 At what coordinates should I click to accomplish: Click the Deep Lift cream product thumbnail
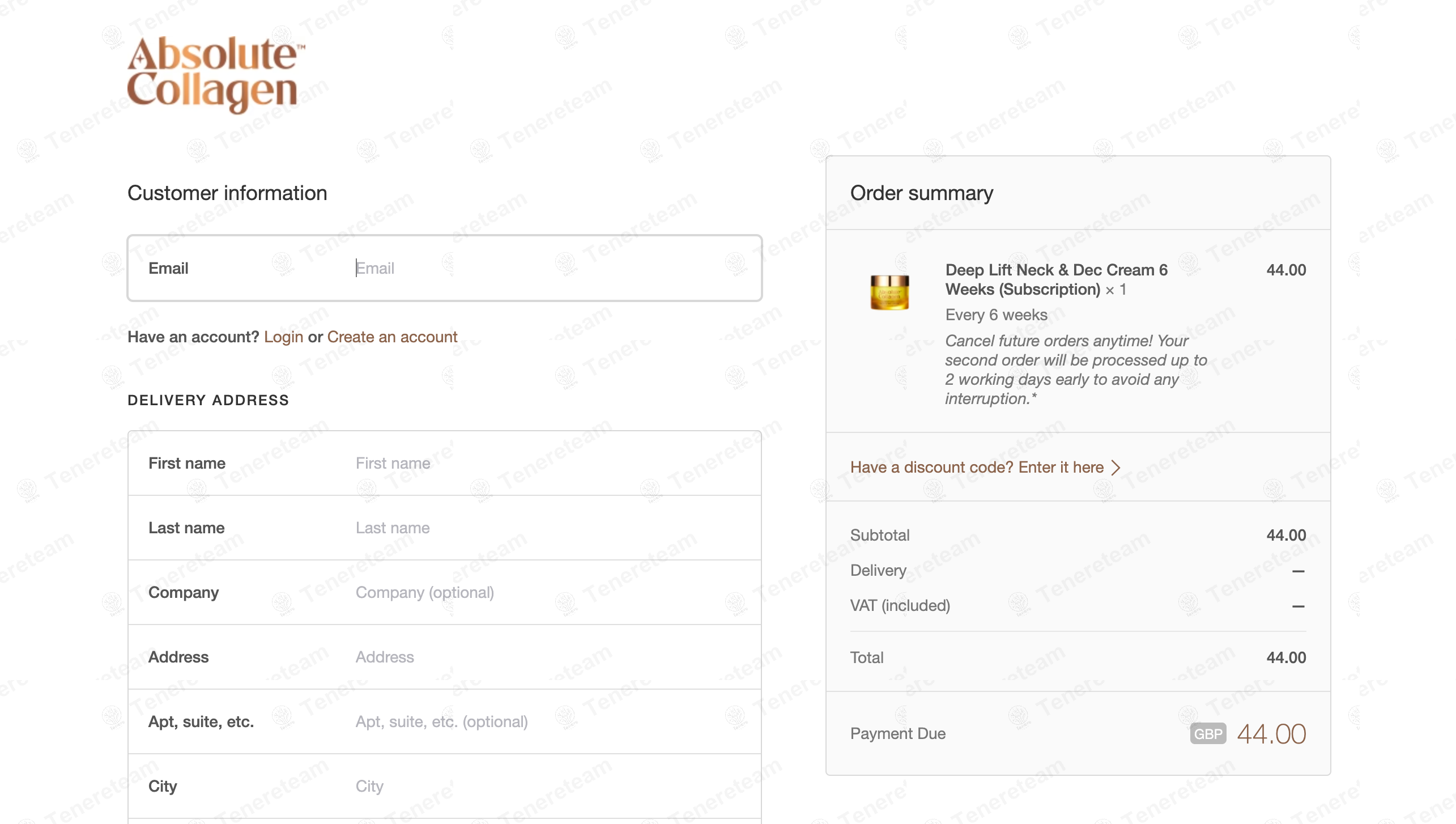click(889, 292)
